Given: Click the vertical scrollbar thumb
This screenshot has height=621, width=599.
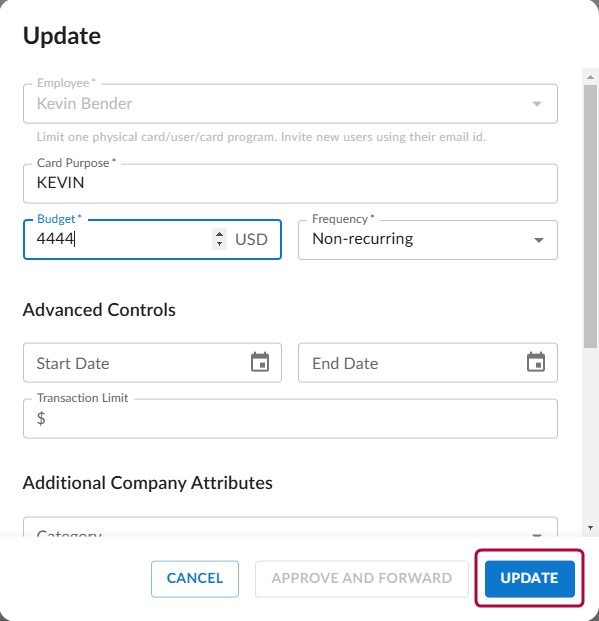Looking at the screenshot, I should coord(590,216).
